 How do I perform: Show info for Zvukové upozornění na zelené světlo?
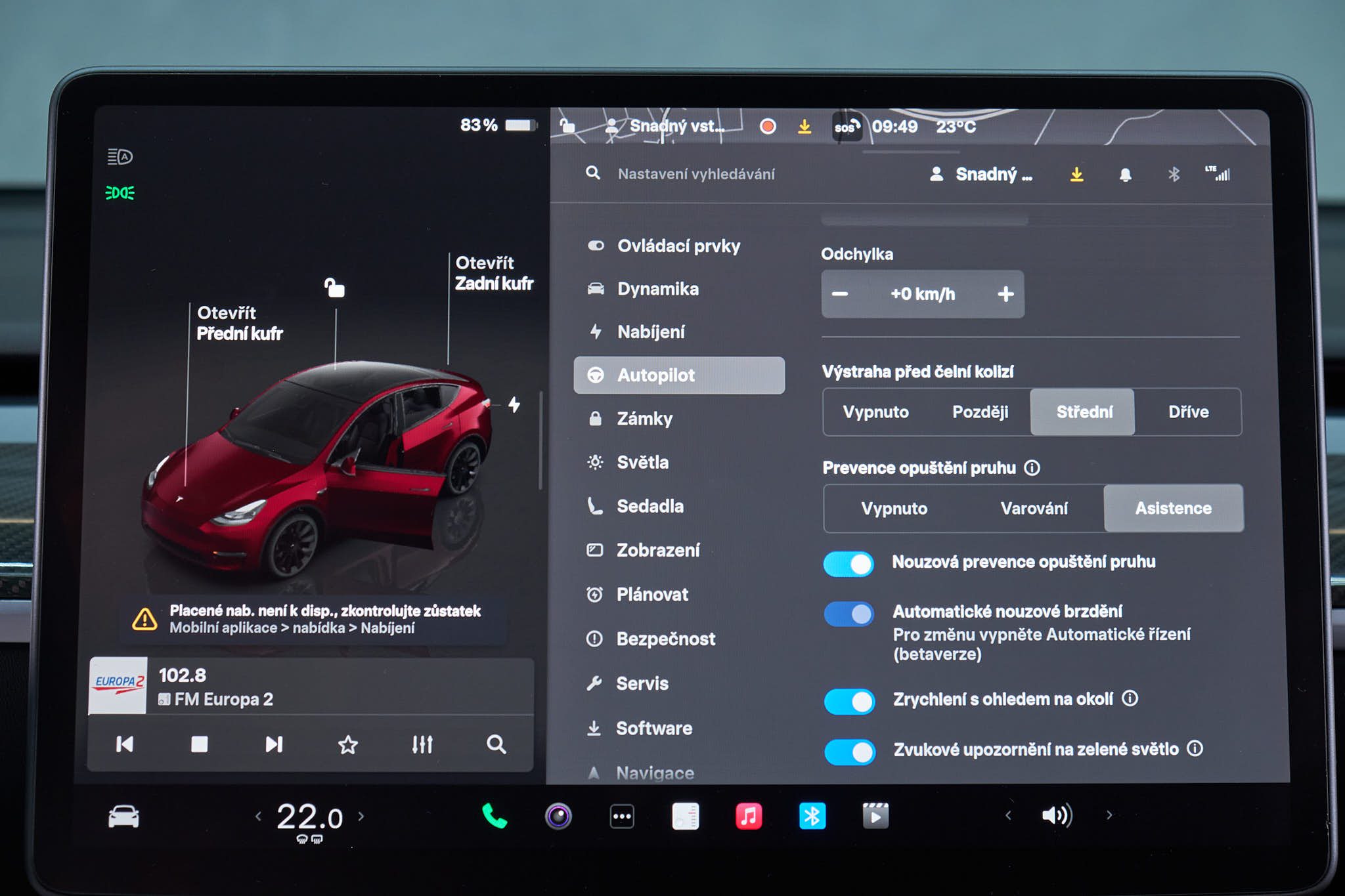[1196, 748]
